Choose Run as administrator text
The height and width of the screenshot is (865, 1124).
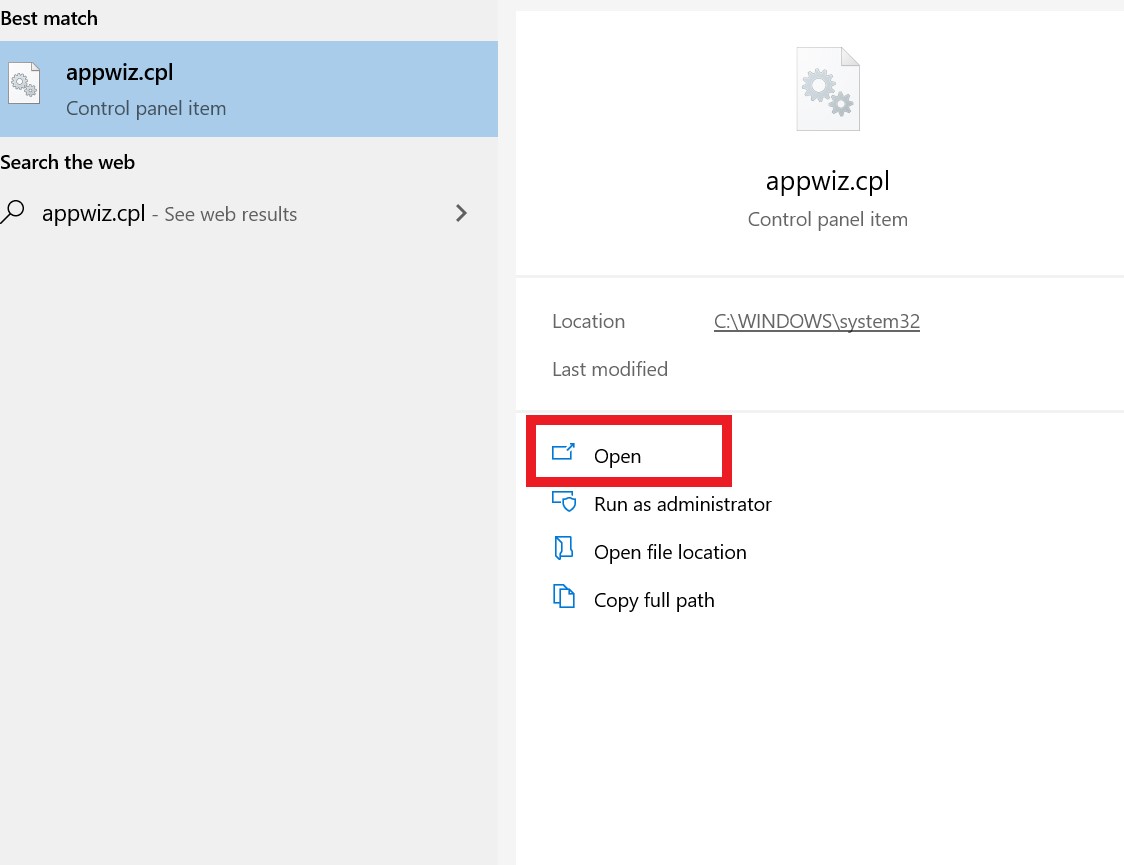[x=682, y=504]
